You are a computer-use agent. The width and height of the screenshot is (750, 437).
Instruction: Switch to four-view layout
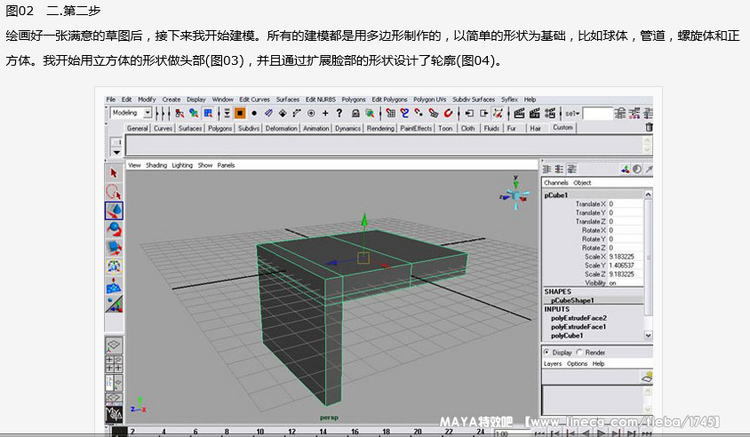pyautogui.click(x=114, y=364)
